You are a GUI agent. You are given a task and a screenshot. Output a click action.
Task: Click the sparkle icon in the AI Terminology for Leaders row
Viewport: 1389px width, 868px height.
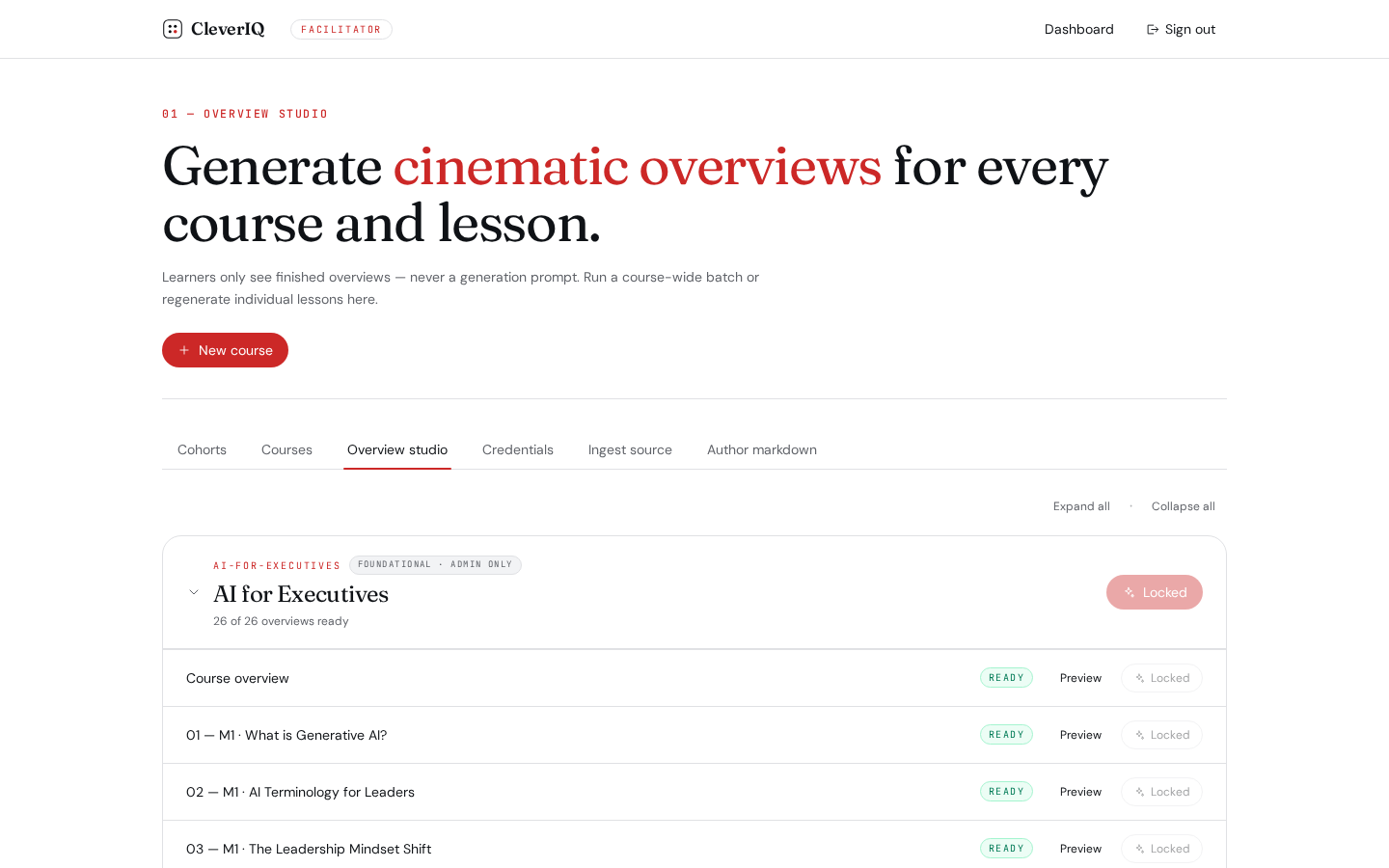pos(1140,792)
